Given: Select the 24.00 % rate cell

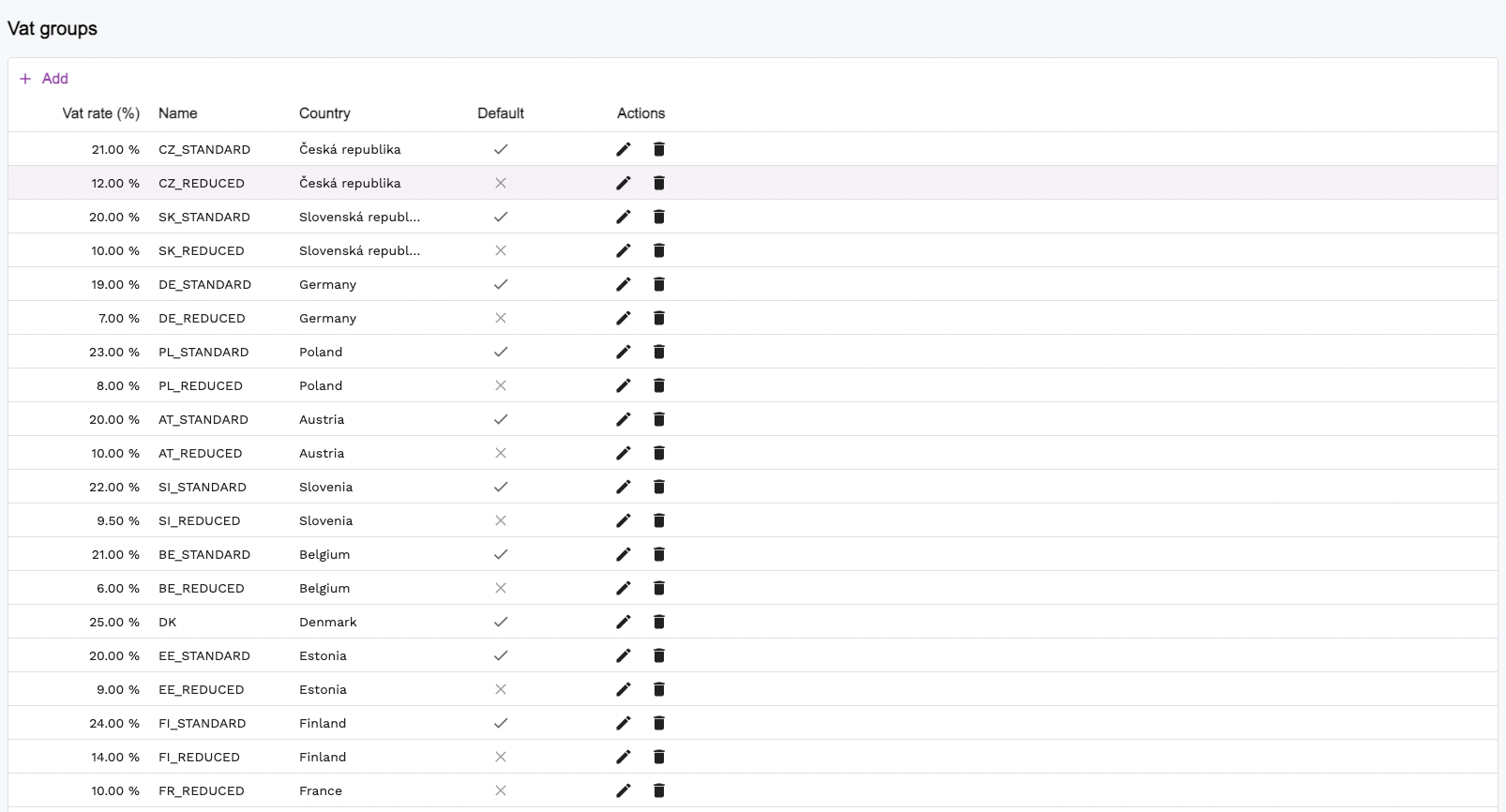Looking at the screenshot, I should click(114, 723).
